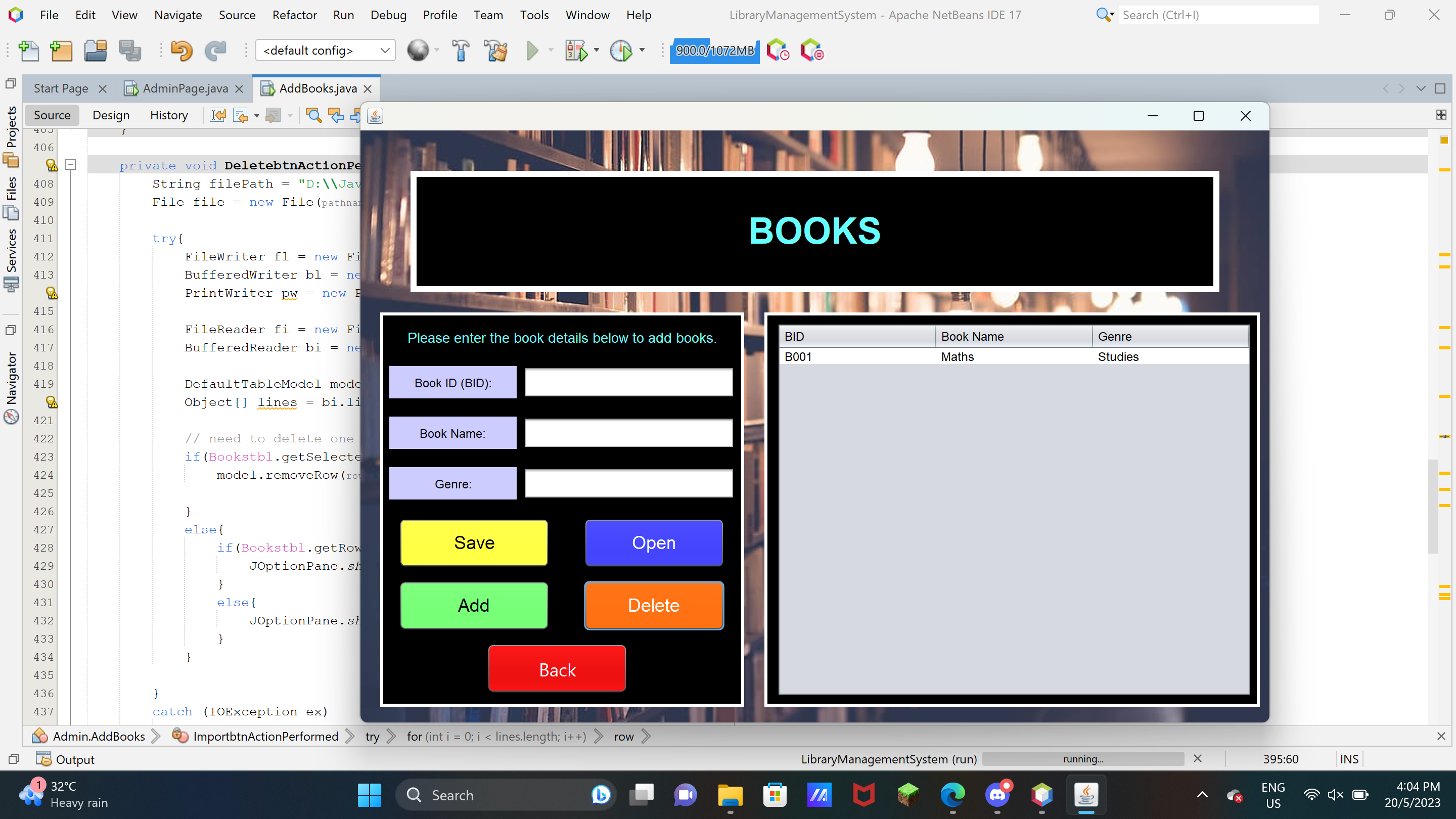The height and width of the screenshot is (819, 1456).
Task: Click the green Run Project icon
Action: (532, 51)
